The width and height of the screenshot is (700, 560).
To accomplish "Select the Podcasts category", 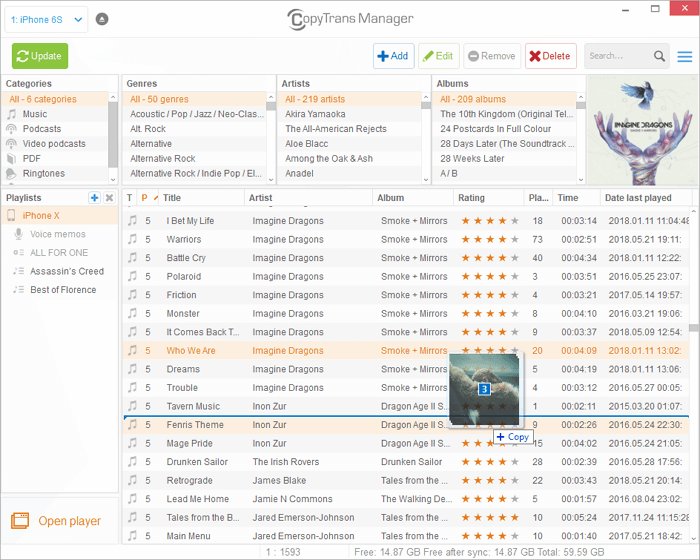I will (x=42, y=129).
